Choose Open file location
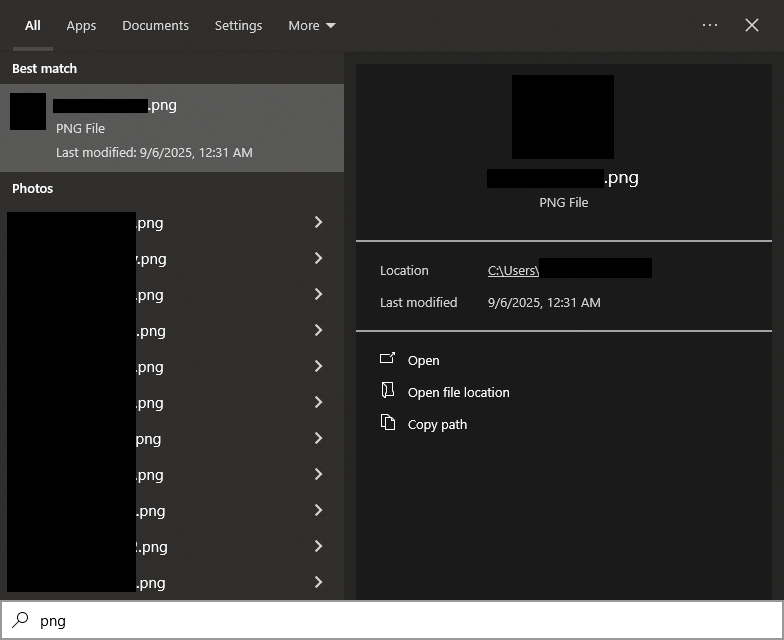 [x=458, y=392]
